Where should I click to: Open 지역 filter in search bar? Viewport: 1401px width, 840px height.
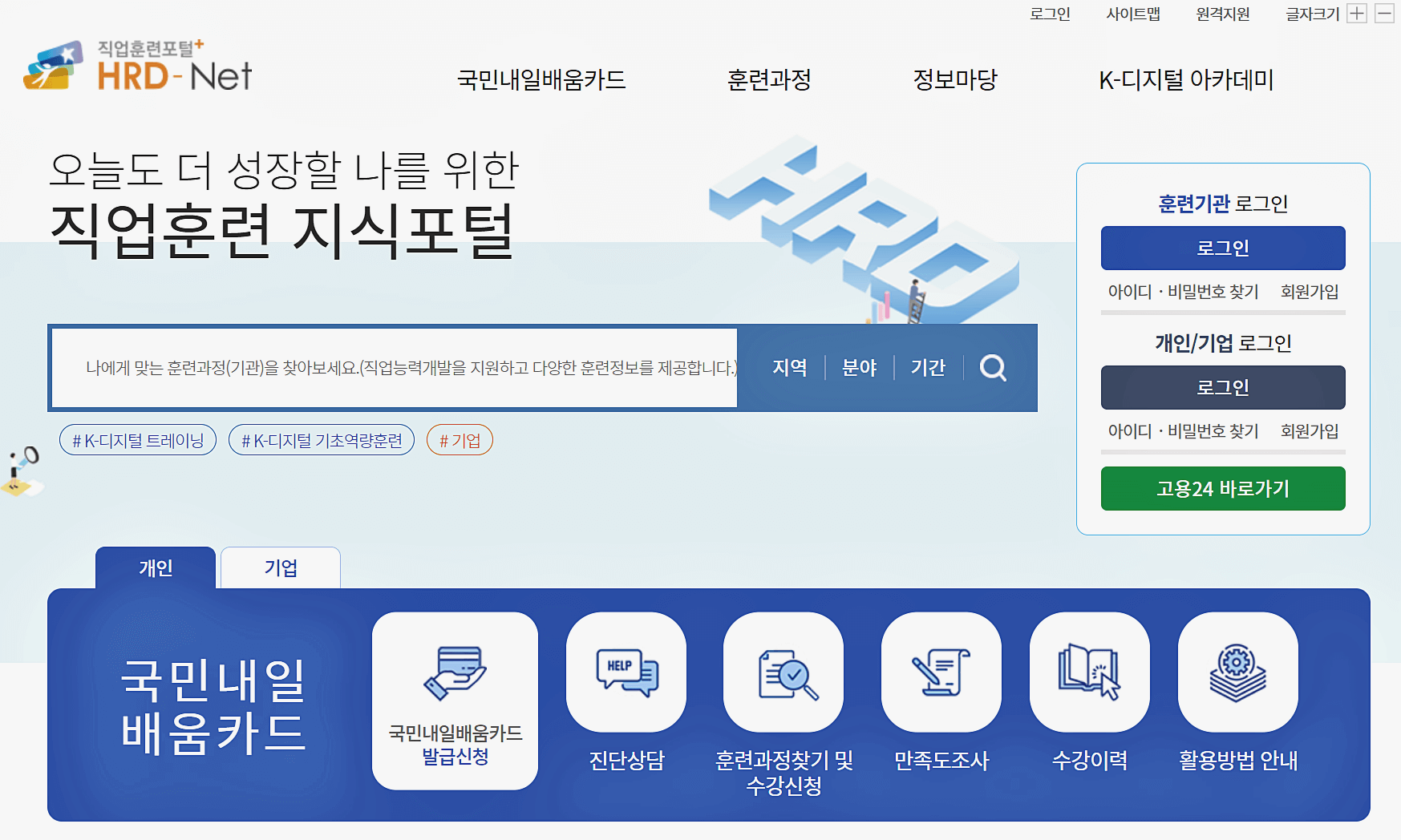coord(790,368)
